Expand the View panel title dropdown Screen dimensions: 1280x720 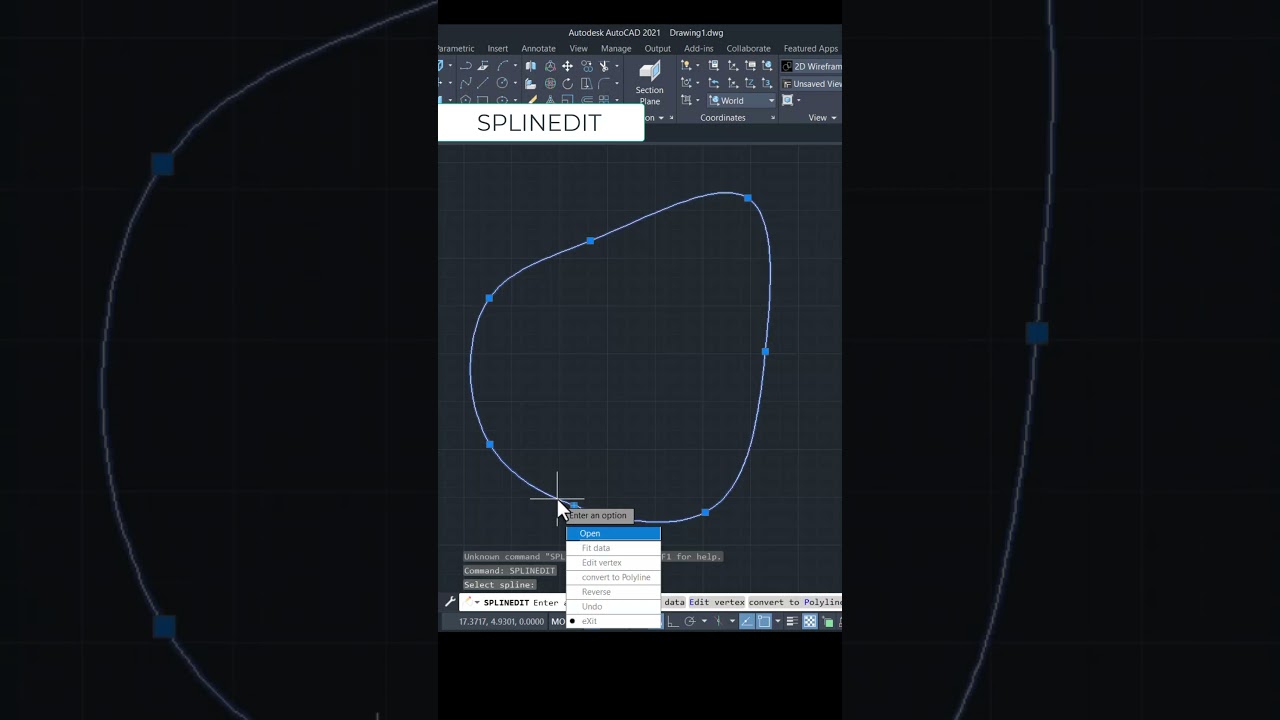[x=822, y=118]
